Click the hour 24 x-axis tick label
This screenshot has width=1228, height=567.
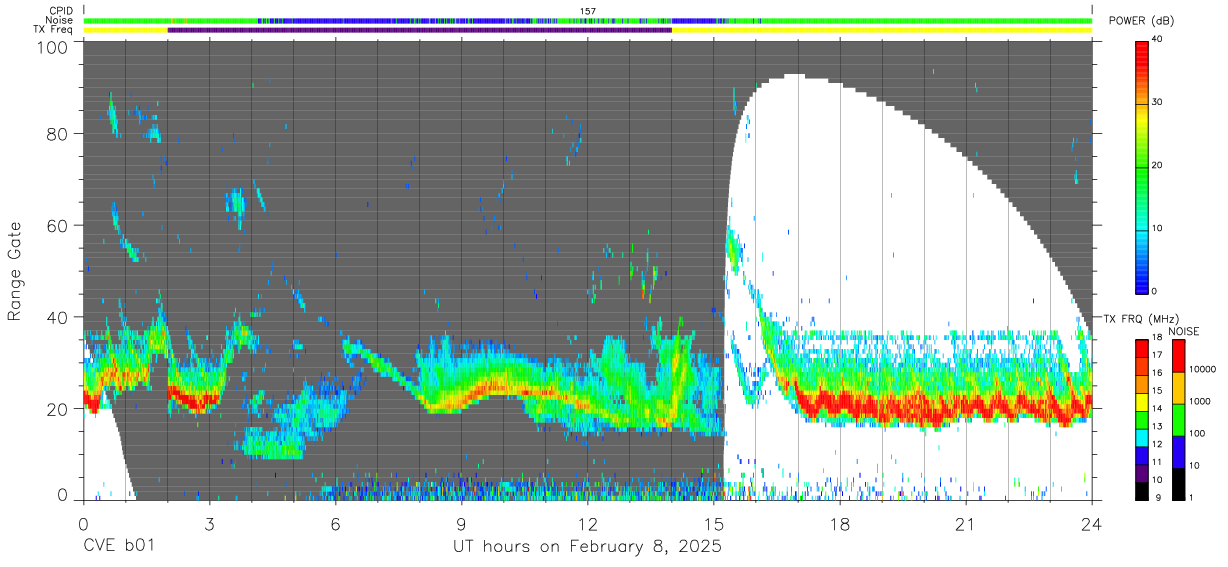coord(1091,524)
